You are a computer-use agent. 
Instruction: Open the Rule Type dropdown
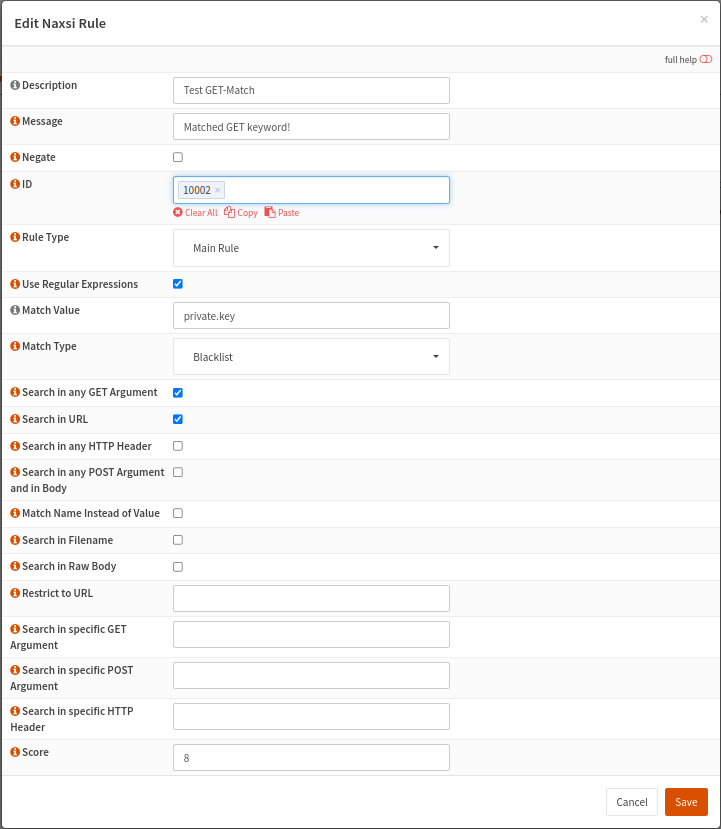coord(311,247)
